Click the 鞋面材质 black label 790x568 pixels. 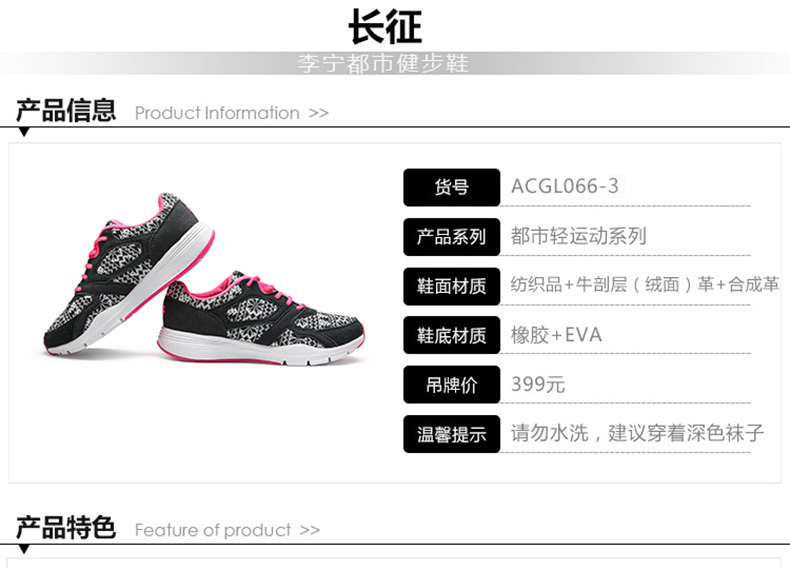click(451, 286)
